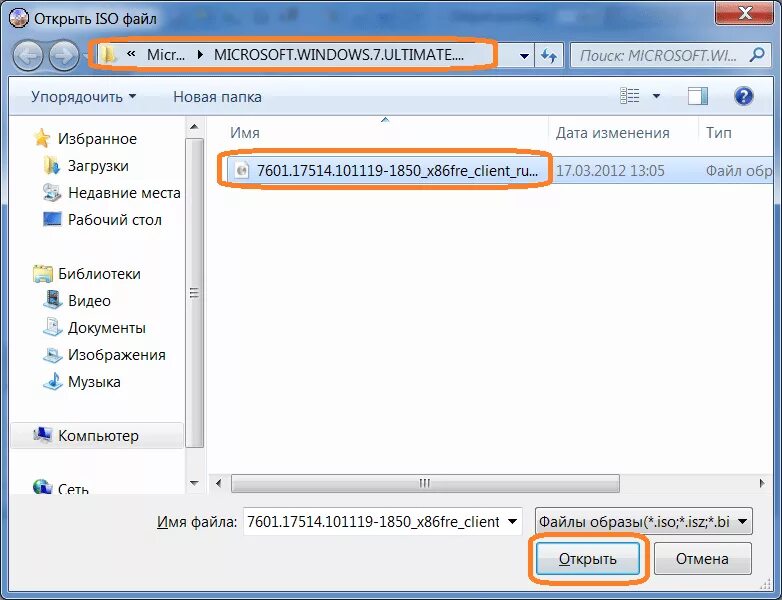Click the Music library icon
Image resolution: width=782 pixels, height=600 pixels.
52,381
